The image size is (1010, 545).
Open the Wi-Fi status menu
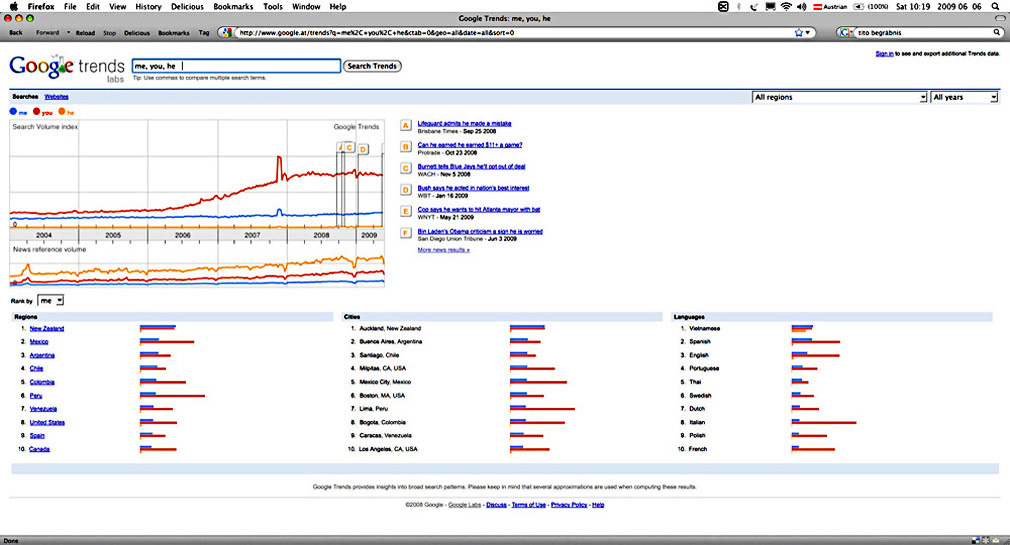pyautogui.click(x=786, y=6)
